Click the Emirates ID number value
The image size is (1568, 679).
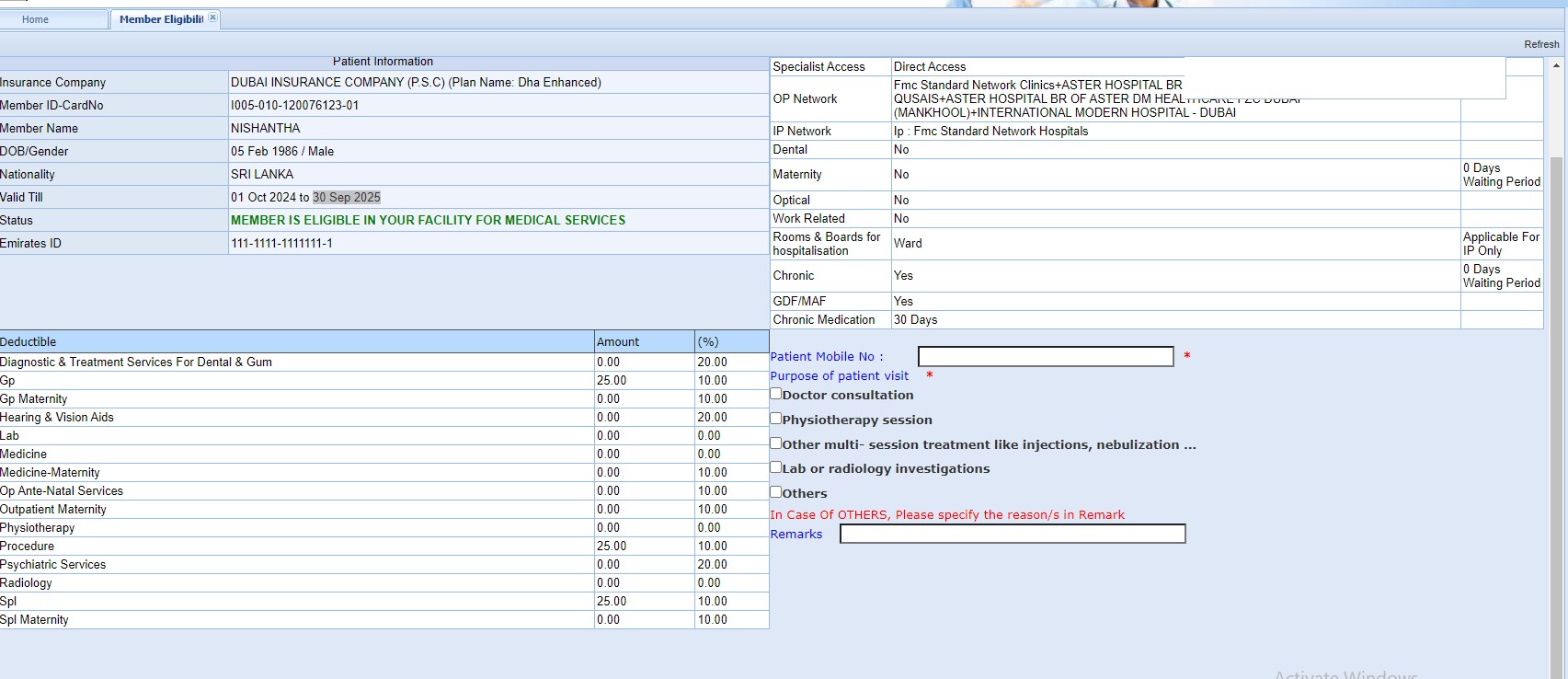[281, 244]
